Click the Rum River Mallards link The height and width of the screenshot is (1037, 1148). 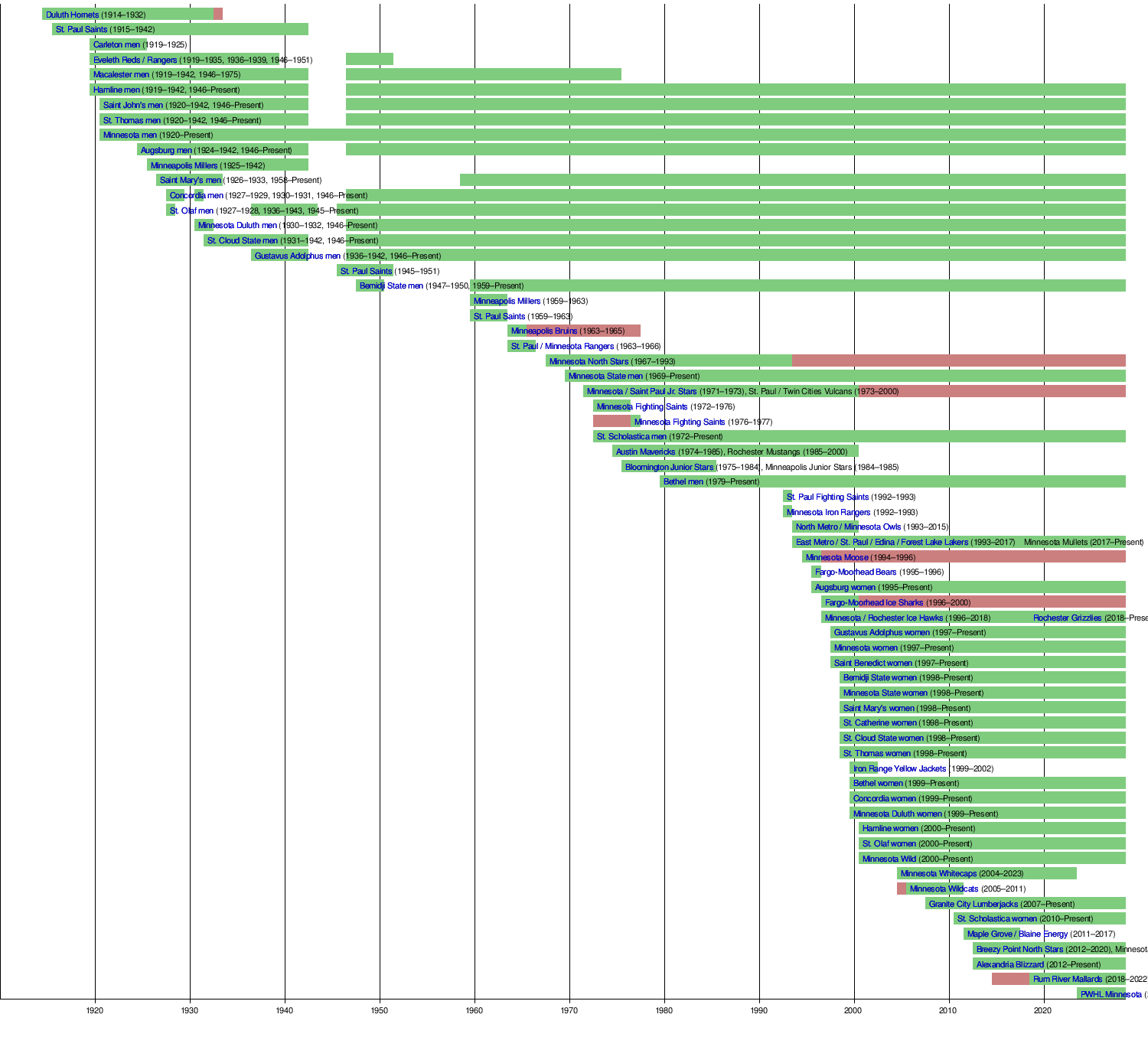click(x=1068, y=979)
